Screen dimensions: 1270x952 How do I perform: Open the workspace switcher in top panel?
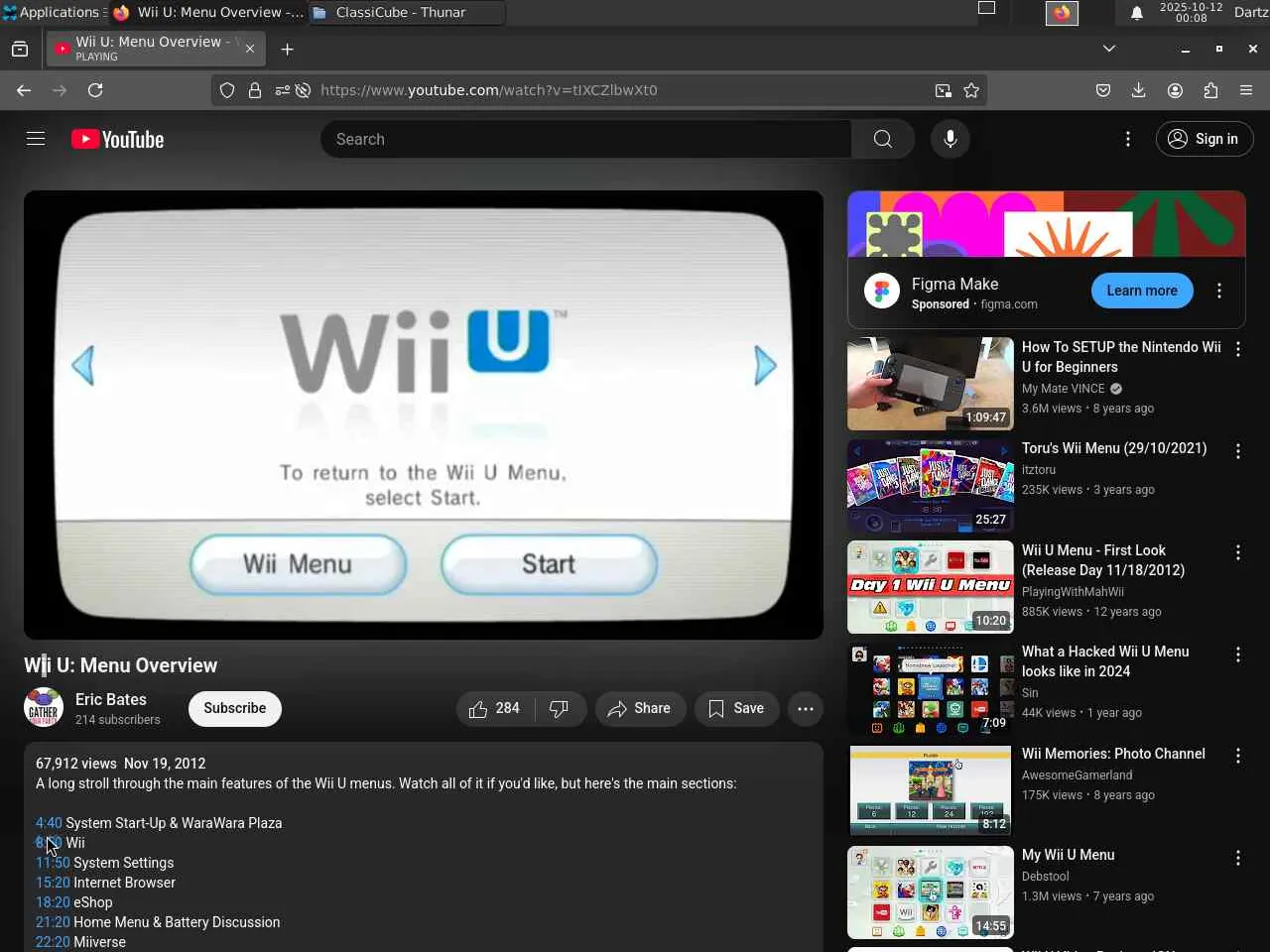pyautogui.click(x=986, y=9)
